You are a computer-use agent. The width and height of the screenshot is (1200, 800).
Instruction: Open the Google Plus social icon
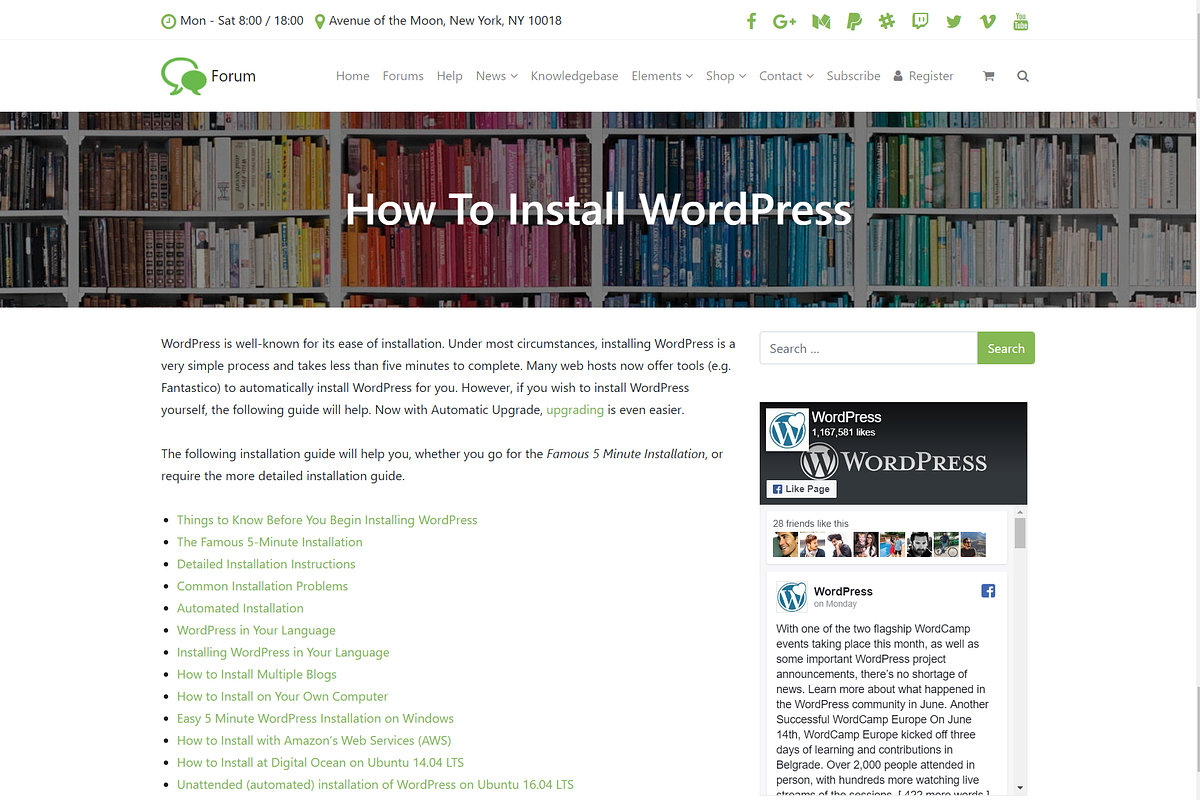(785, 21)
